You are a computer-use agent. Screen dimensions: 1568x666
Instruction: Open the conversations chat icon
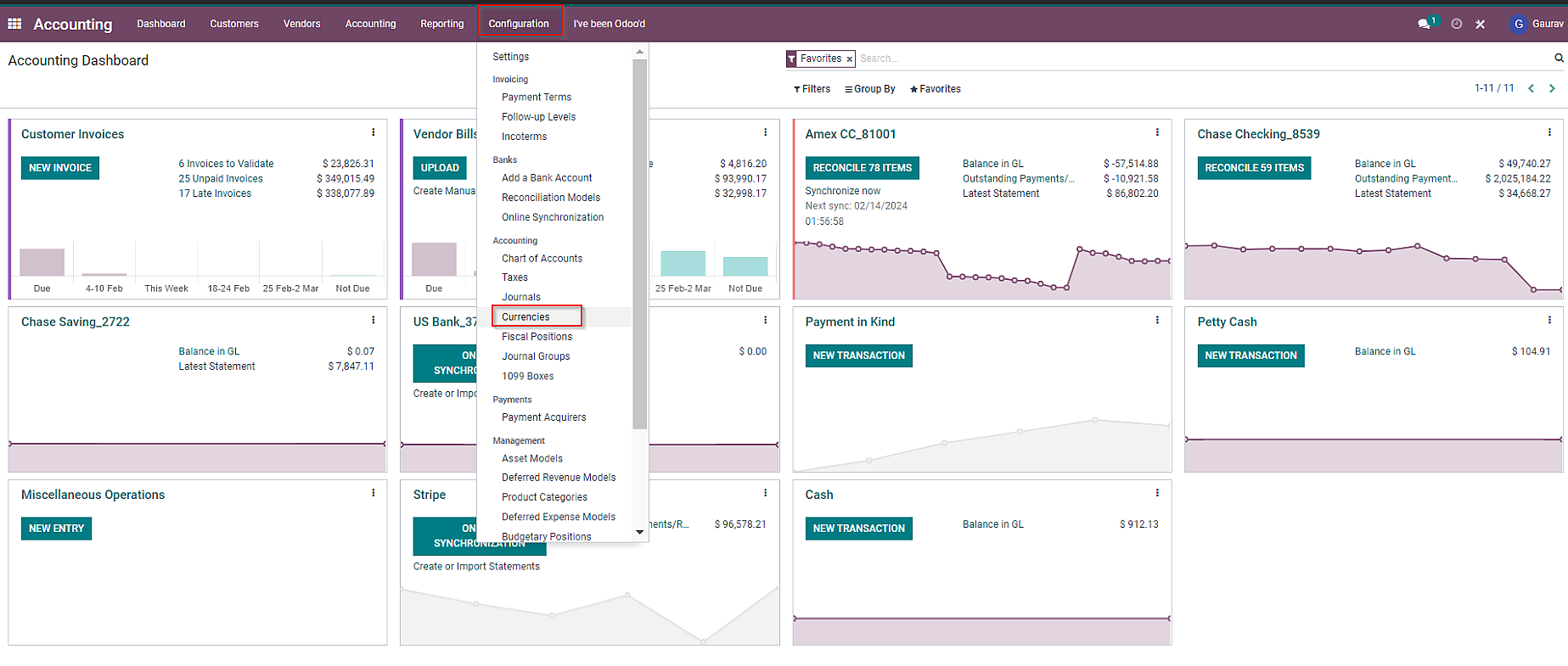(x=1425, y=24)
